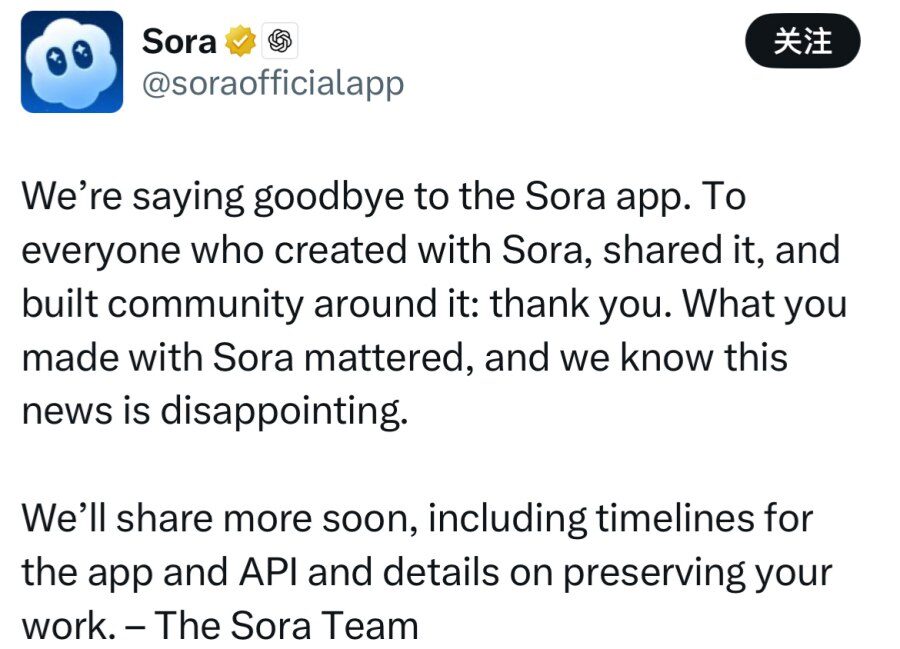Click the OpenAI affiliation badge icon
Image resolution: width=900 pixels, height=649 pixels.
[x=280, y=42]
